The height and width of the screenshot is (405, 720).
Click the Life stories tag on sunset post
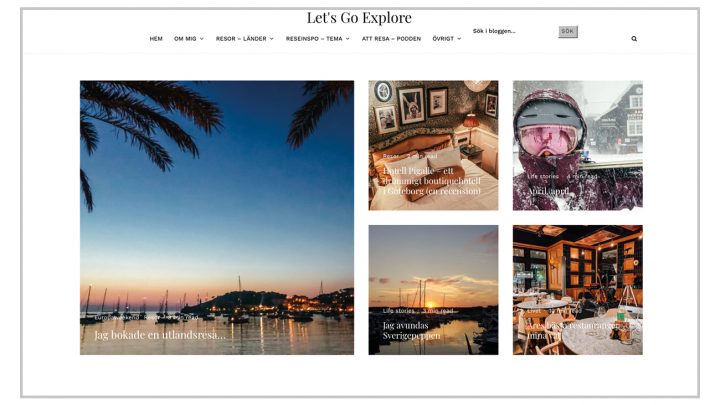click(x=399, y=311)
